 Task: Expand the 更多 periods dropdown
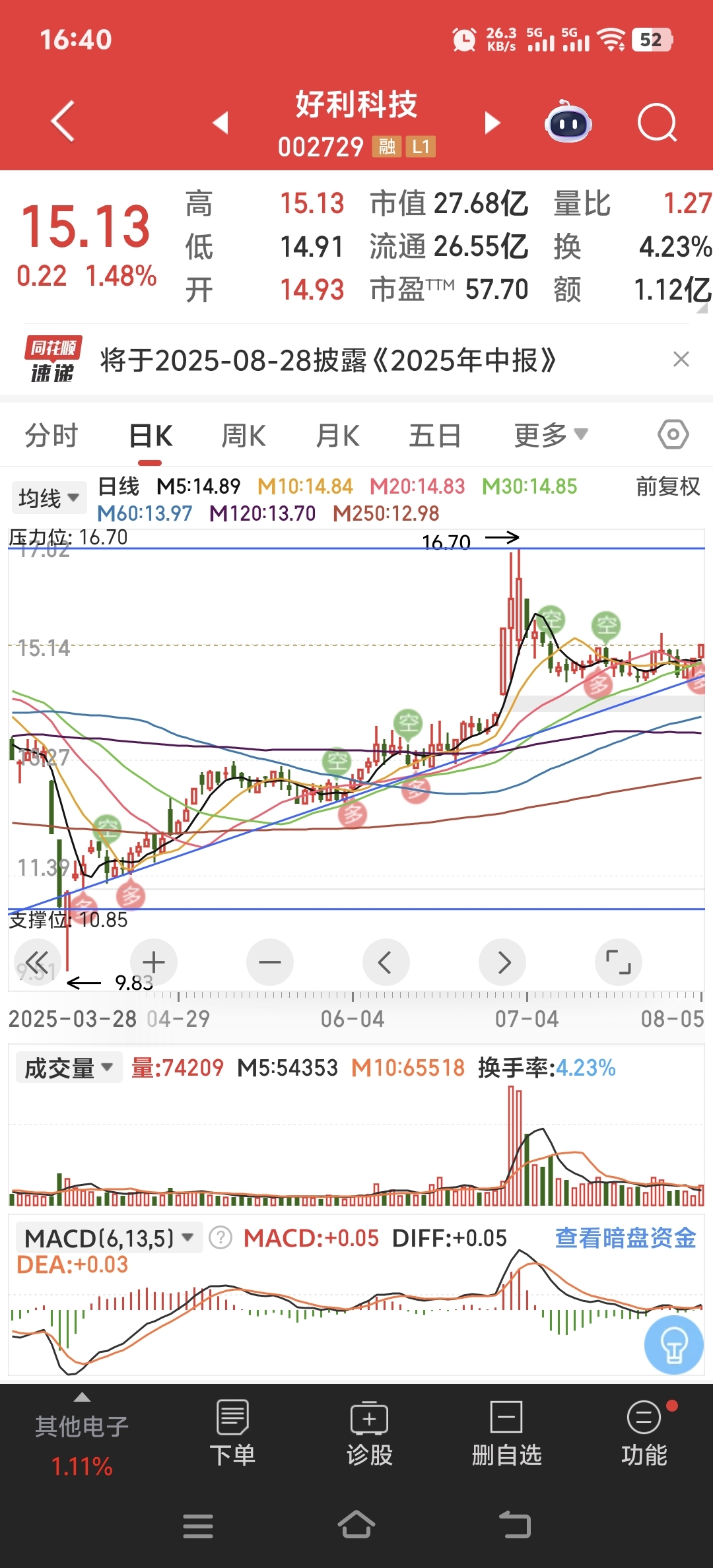pyautogui.click(x=551, y=436)
